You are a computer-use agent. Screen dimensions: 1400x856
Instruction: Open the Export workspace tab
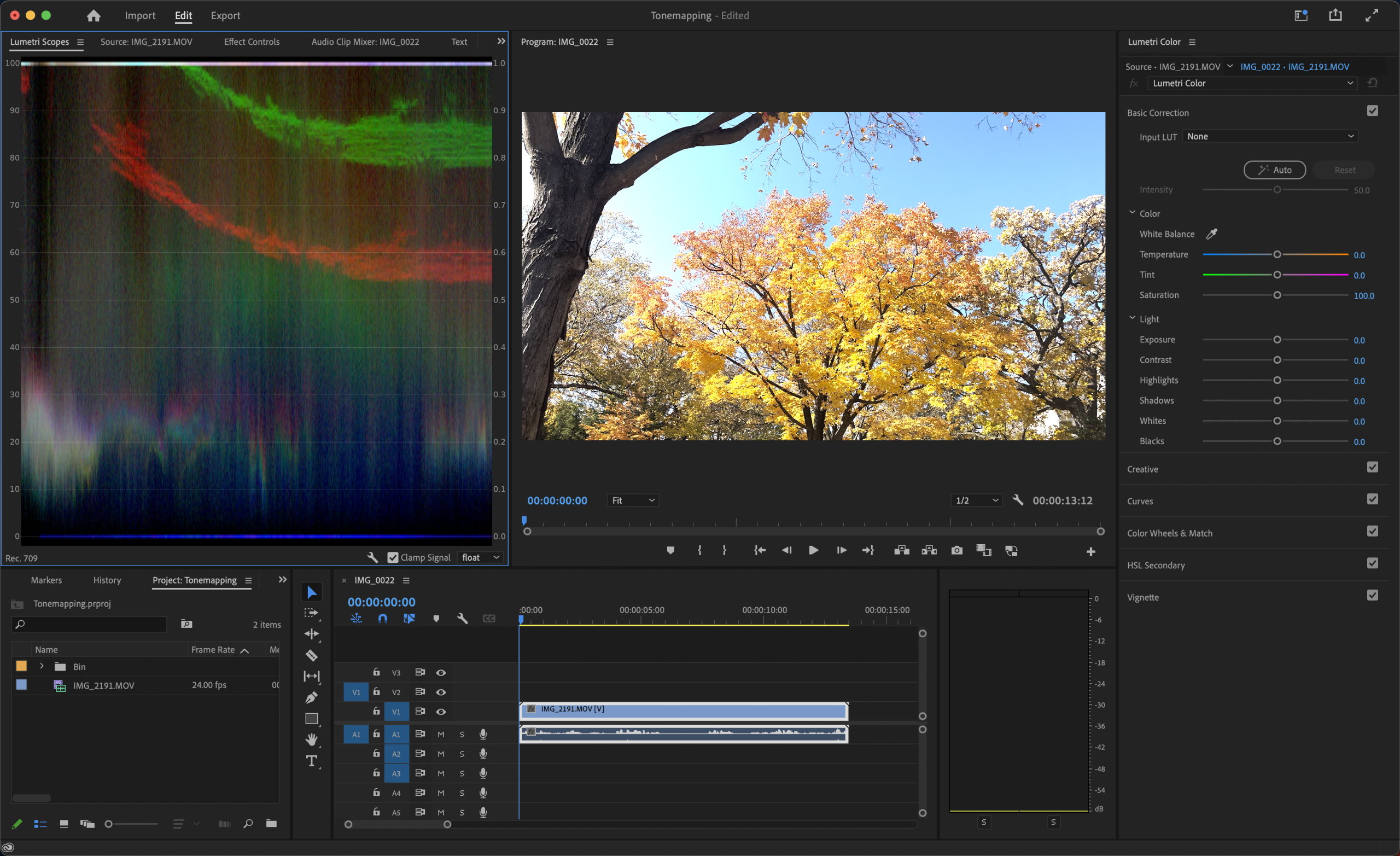225,15
